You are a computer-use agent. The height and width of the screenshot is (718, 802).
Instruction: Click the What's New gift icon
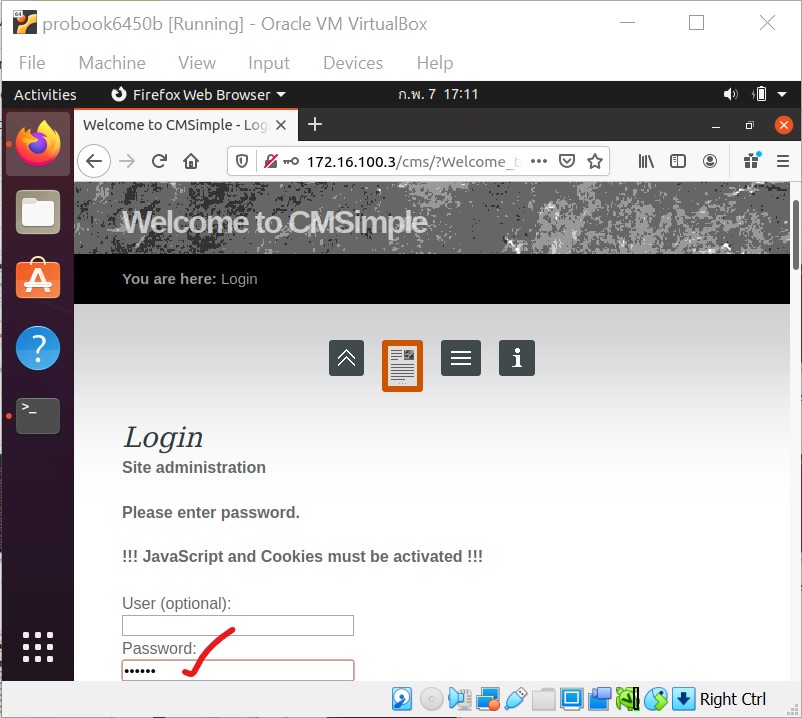coord(752,161)
